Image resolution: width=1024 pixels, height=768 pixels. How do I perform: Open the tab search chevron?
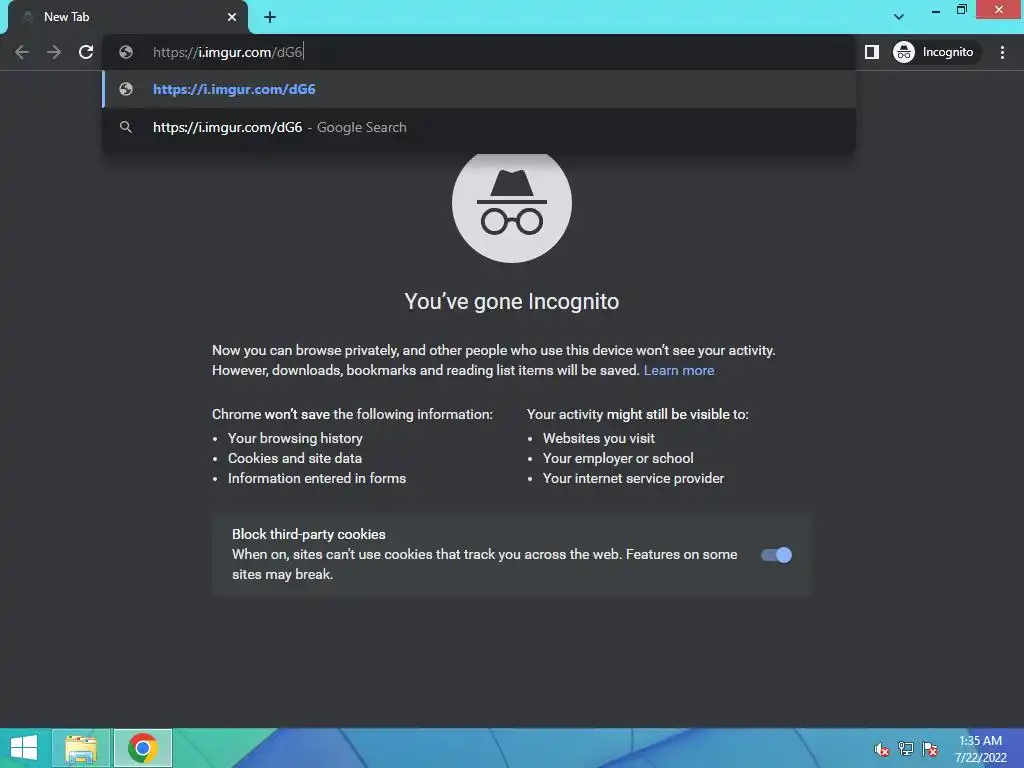click(899, 17)
